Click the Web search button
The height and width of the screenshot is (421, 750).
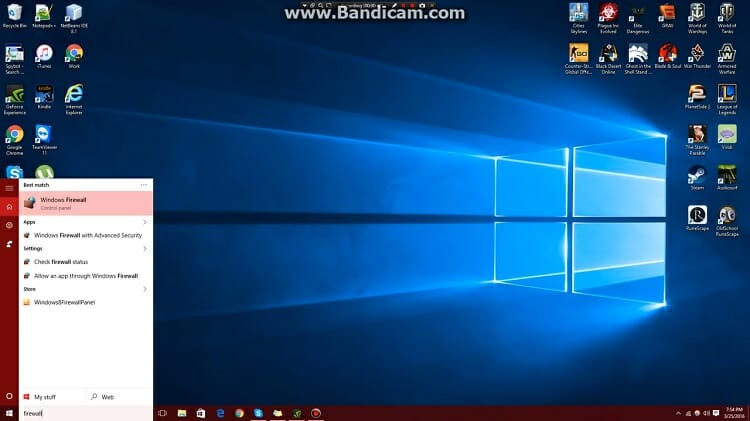pos(120,397)
